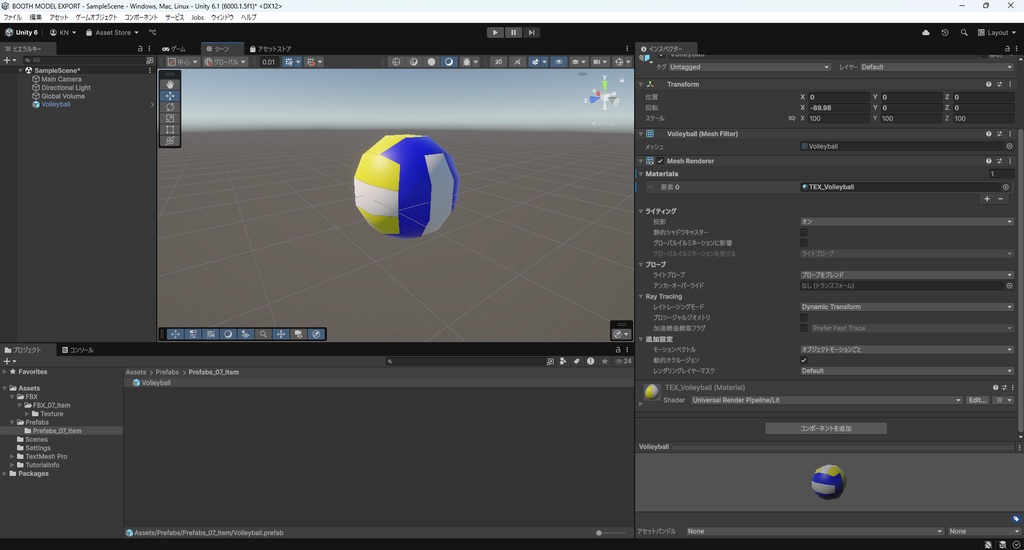The height and width of the screenshot is (550, 1024).
Task: Click the コンポーネントを追加 button
Action: pos(825,429)
